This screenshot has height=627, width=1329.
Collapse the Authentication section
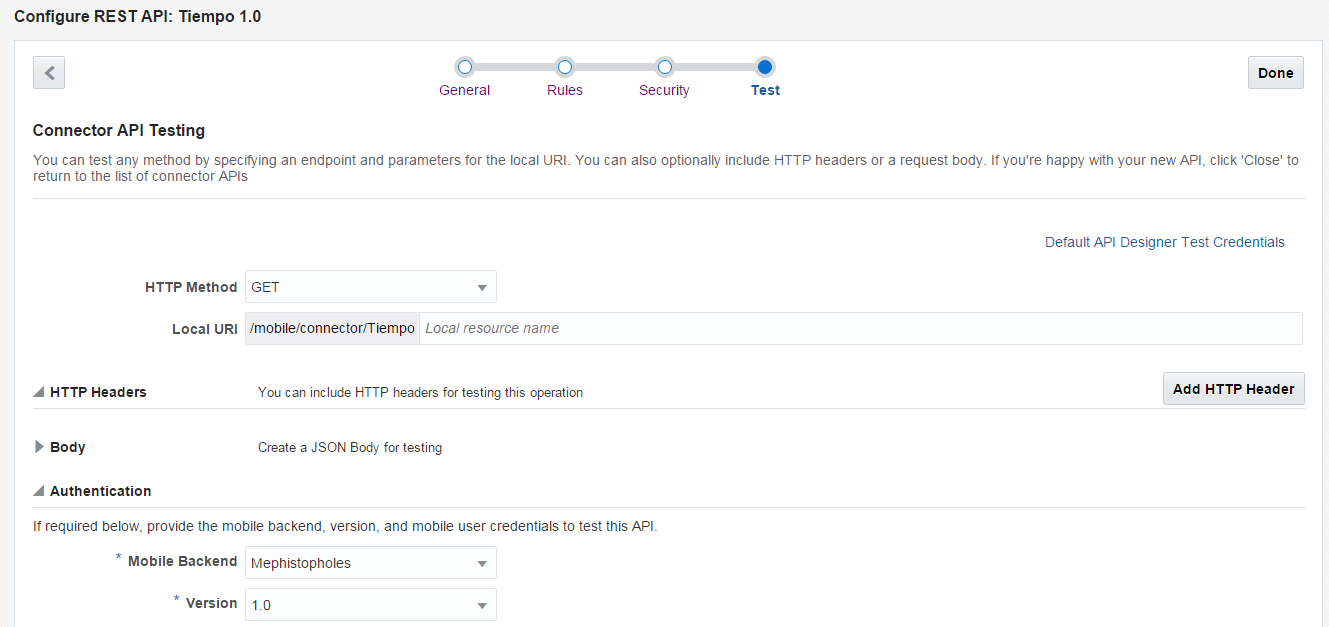[39, 491]
